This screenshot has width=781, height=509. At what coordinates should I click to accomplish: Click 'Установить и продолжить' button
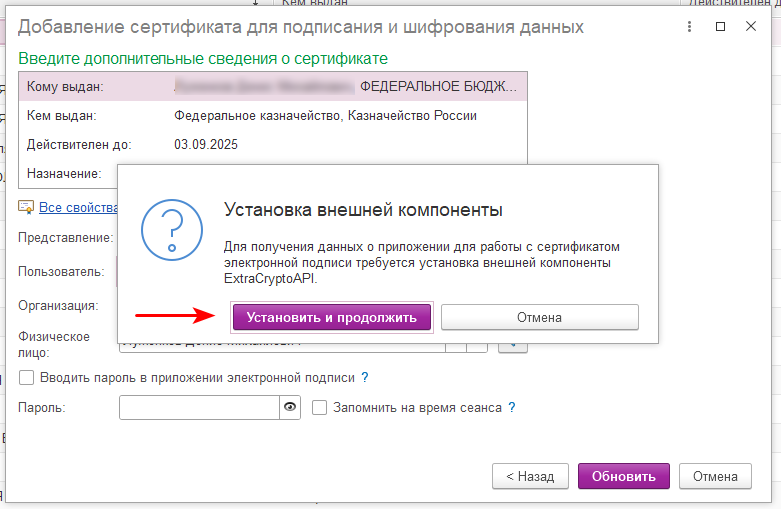coord(332,317)
